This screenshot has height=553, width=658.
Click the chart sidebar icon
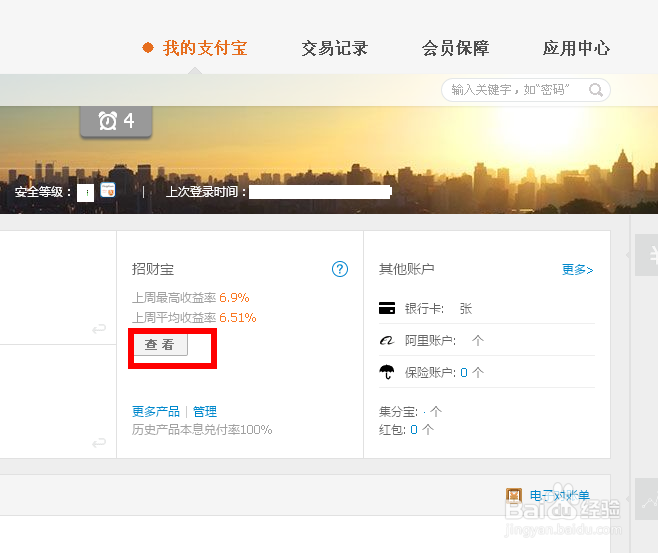point(648,499)
